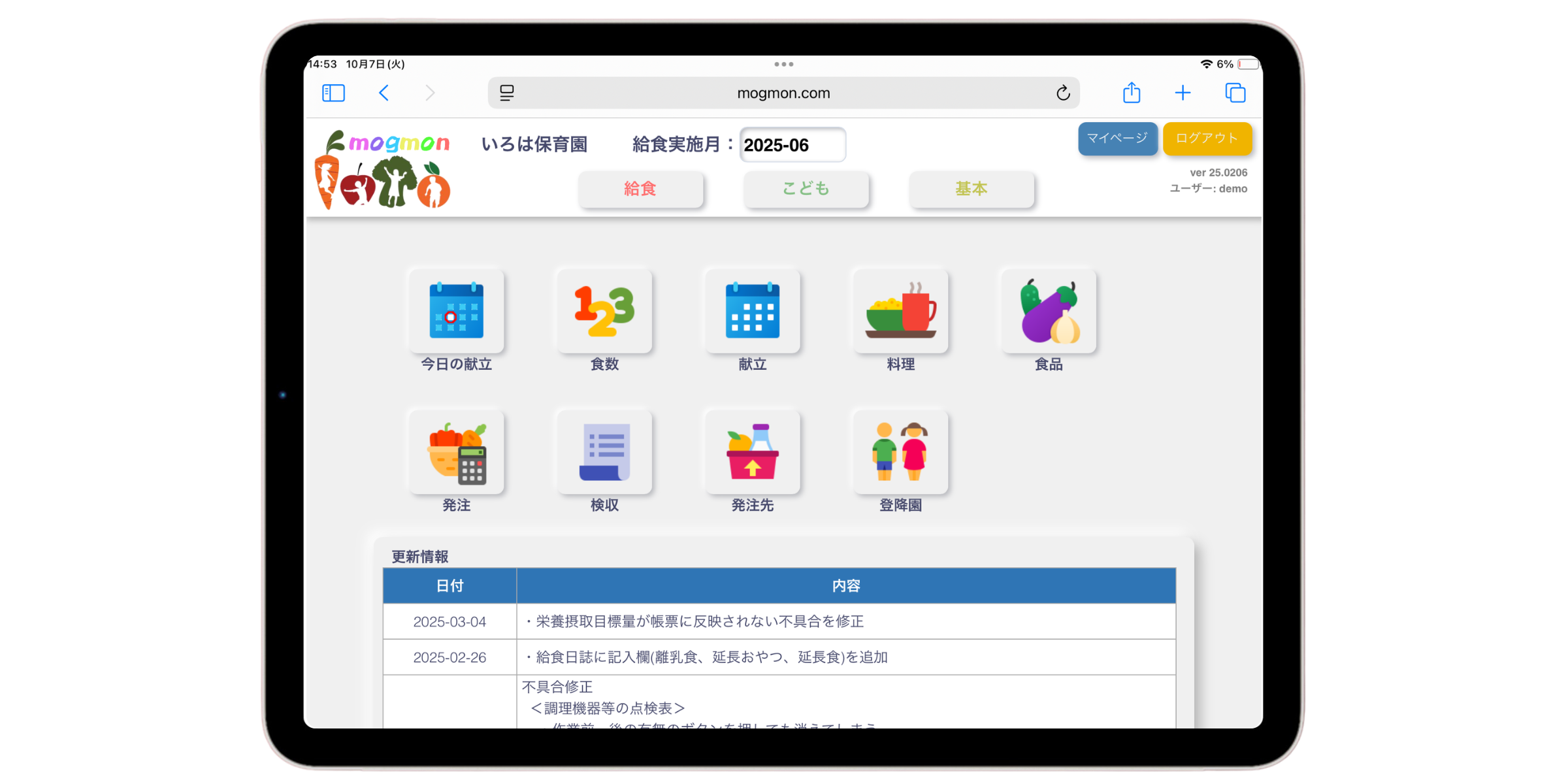Click the ログアウト button

click(1207, 139)
